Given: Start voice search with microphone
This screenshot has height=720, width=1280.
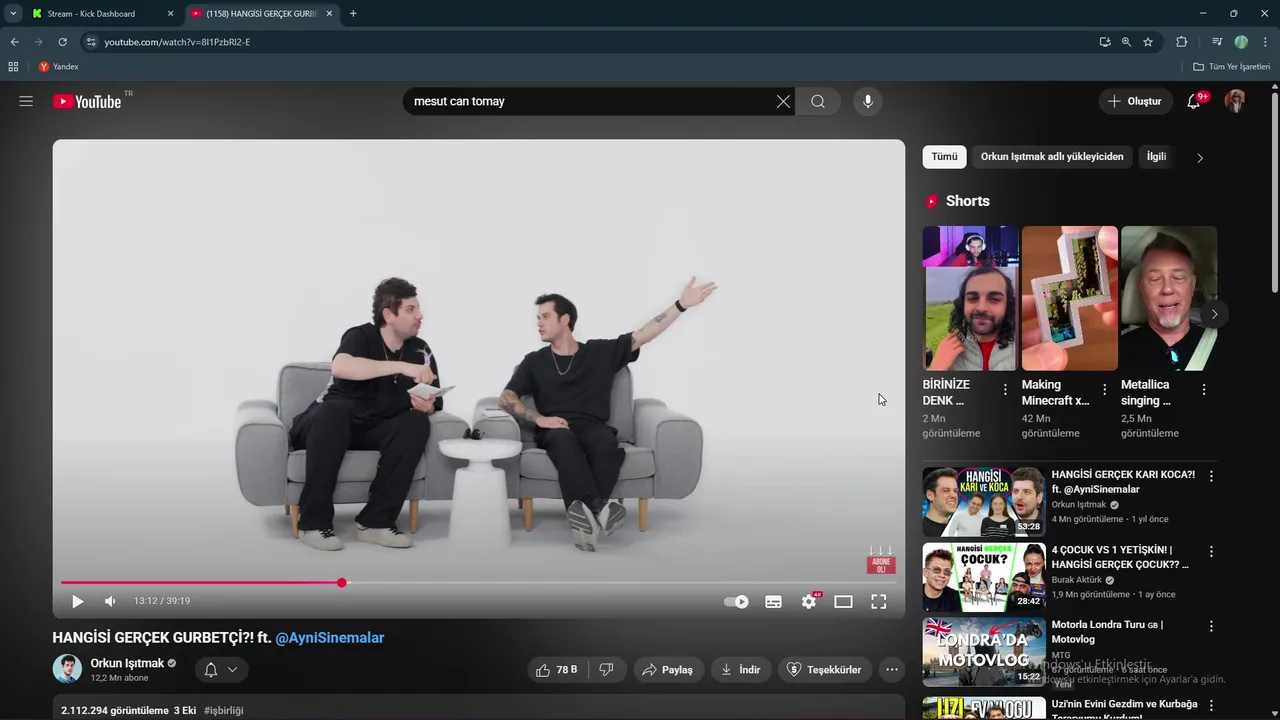Looking at the screenshot, I should tap(868, 101).
